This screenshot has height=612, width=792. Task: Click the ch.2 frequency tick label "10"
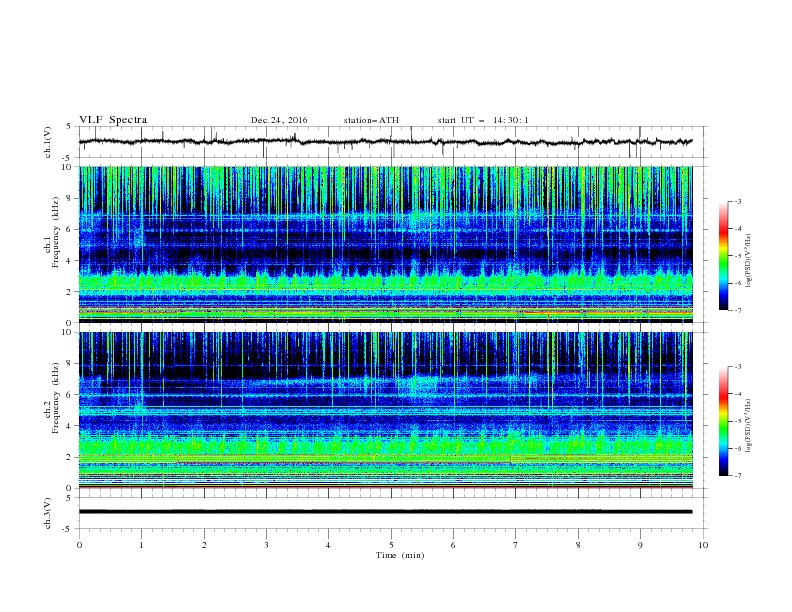[x=66, y=332]
